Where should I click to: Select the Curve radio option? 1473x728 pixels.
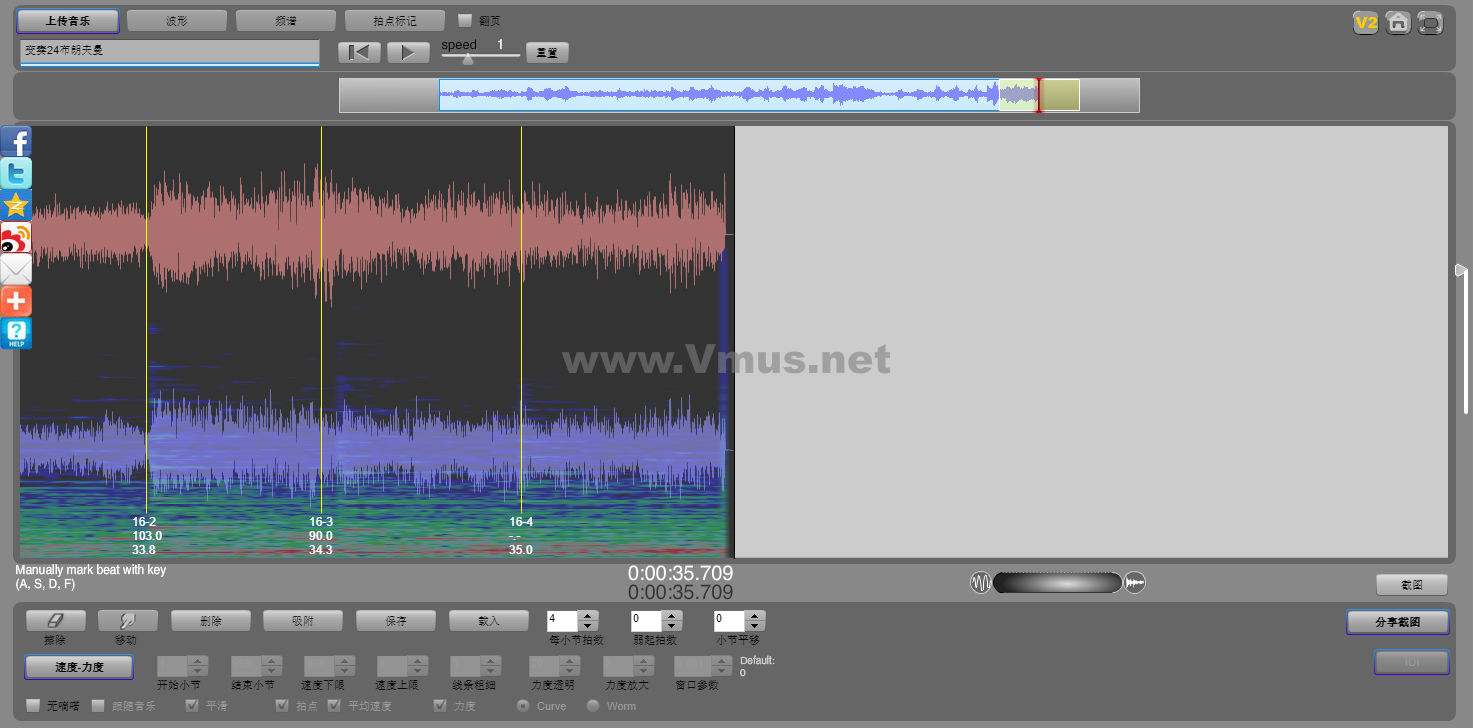click(522, 706)
